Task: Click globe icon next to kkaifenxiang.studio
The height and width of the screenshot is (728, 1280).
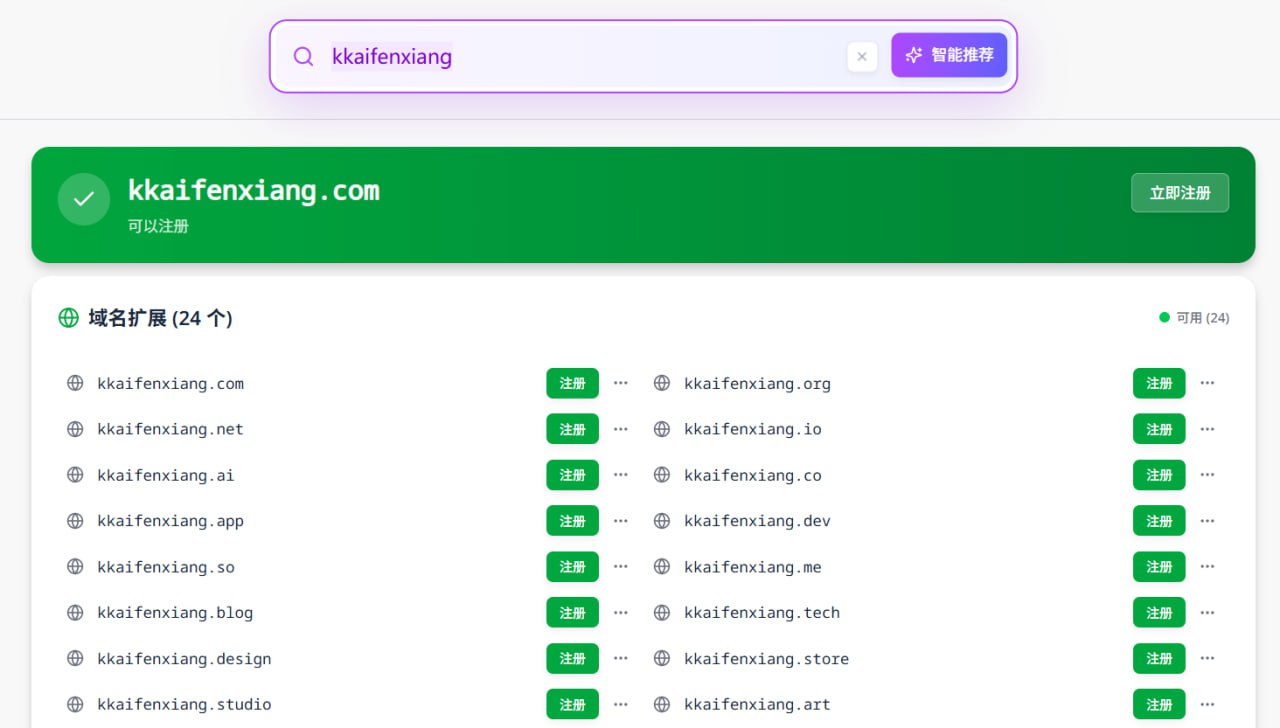Action: 75,705
